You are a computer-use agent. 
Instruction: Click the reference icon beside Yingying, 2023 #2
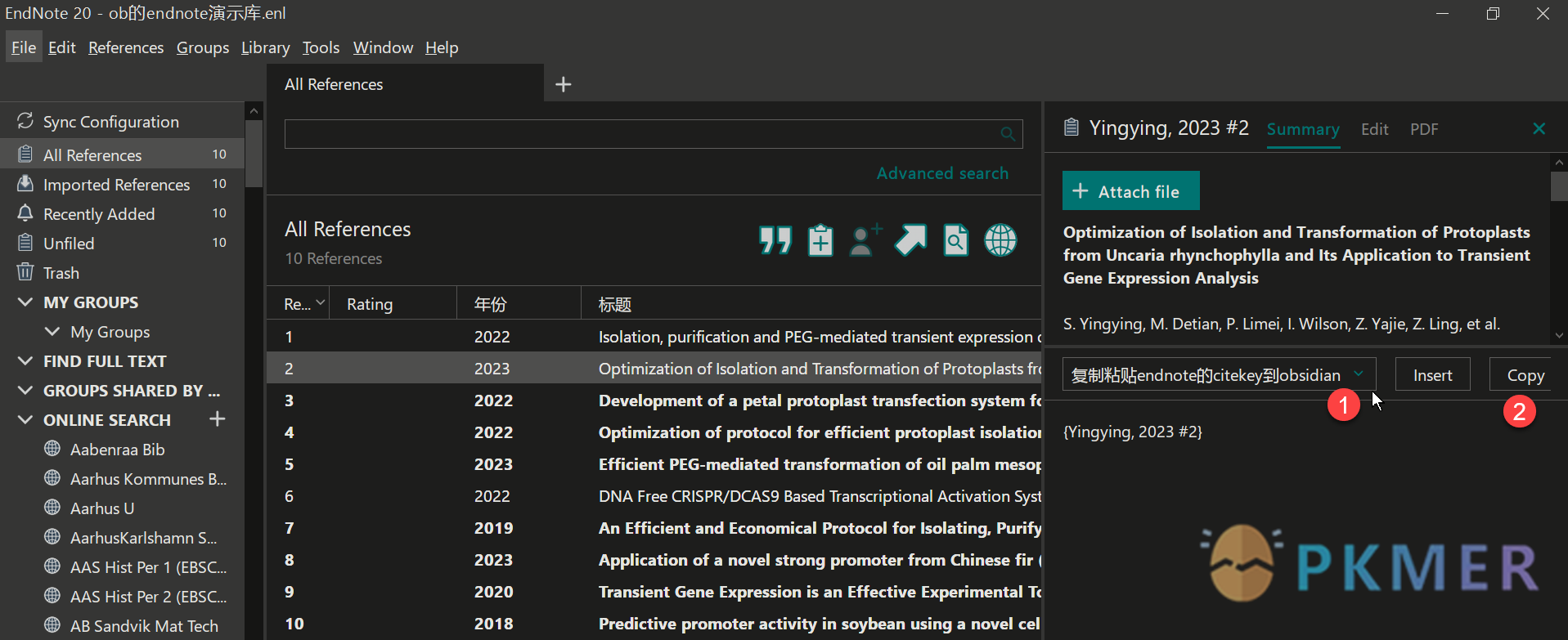click(1071, 127)
